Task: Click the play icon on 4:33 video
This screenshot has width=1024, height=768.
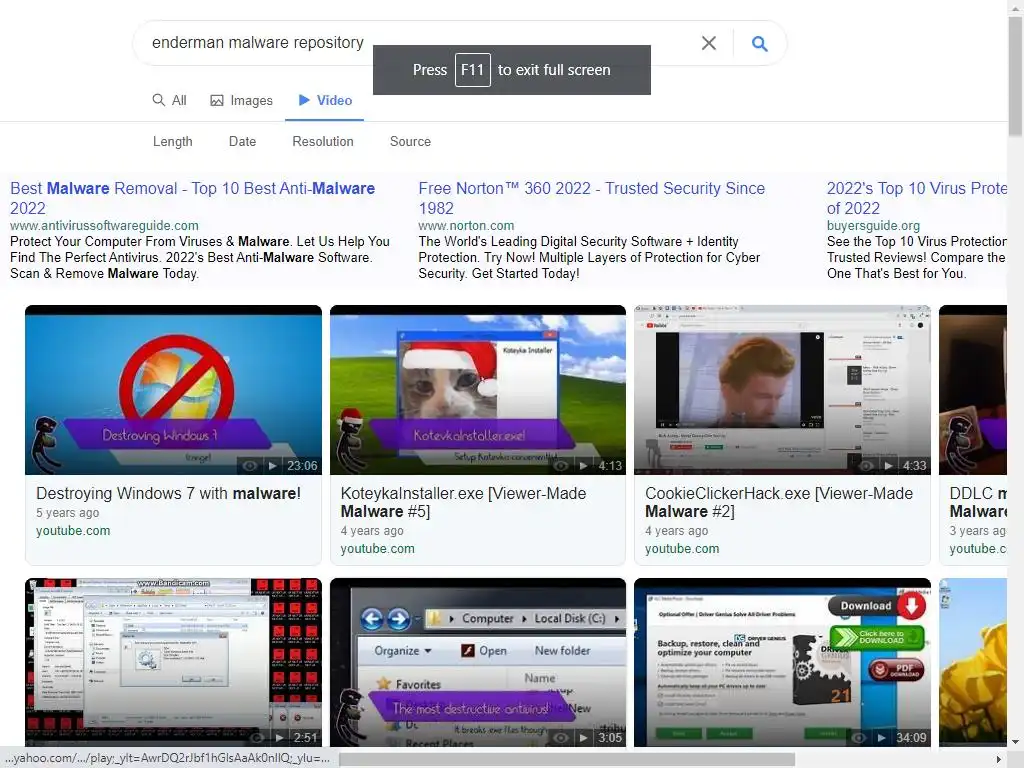Action: pyautogui.click(x=888, y=466)
